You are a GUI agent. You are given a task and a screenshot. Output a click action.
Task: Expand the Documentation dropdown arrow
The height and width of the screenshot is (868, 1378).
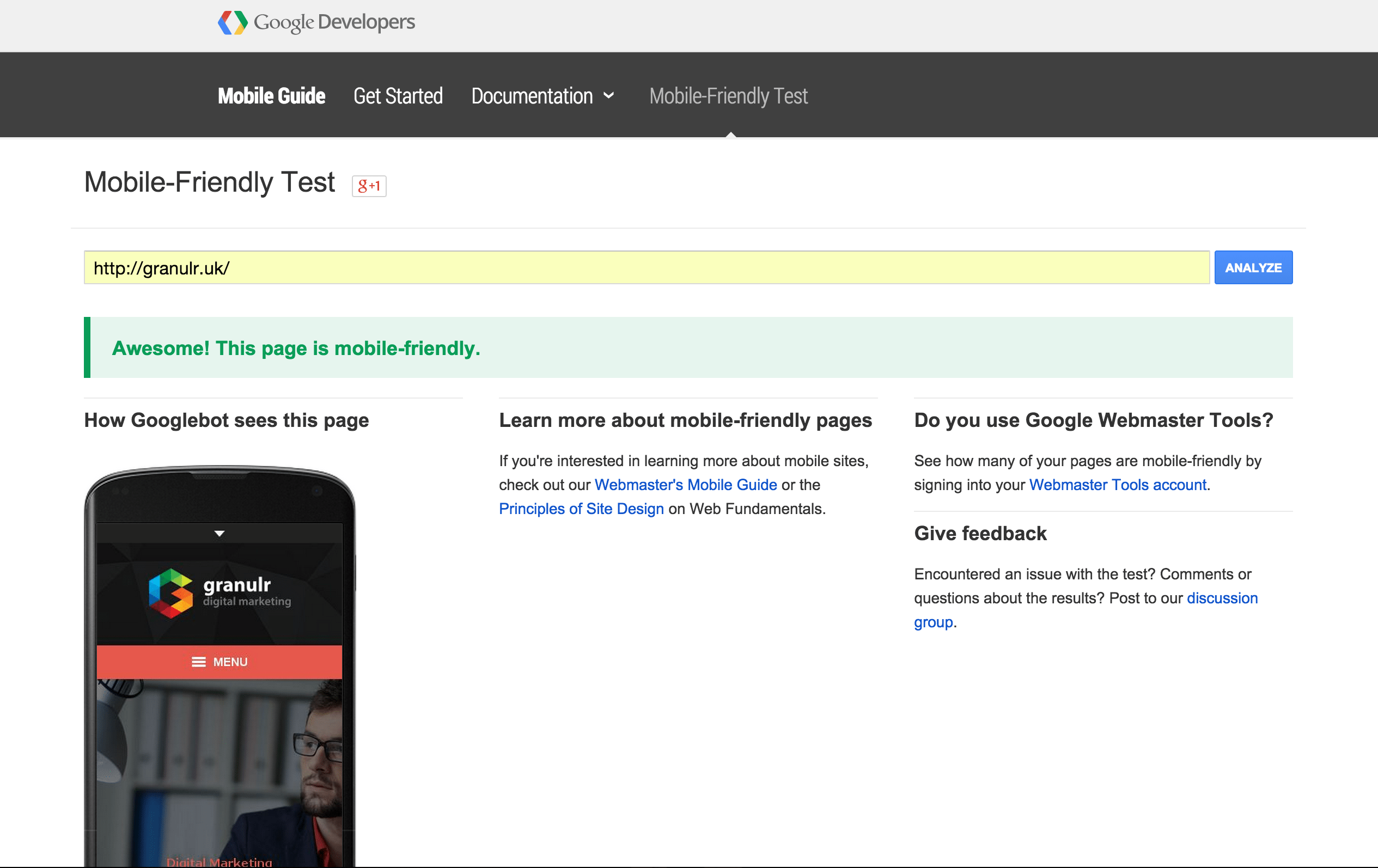(x=609, y=95)
